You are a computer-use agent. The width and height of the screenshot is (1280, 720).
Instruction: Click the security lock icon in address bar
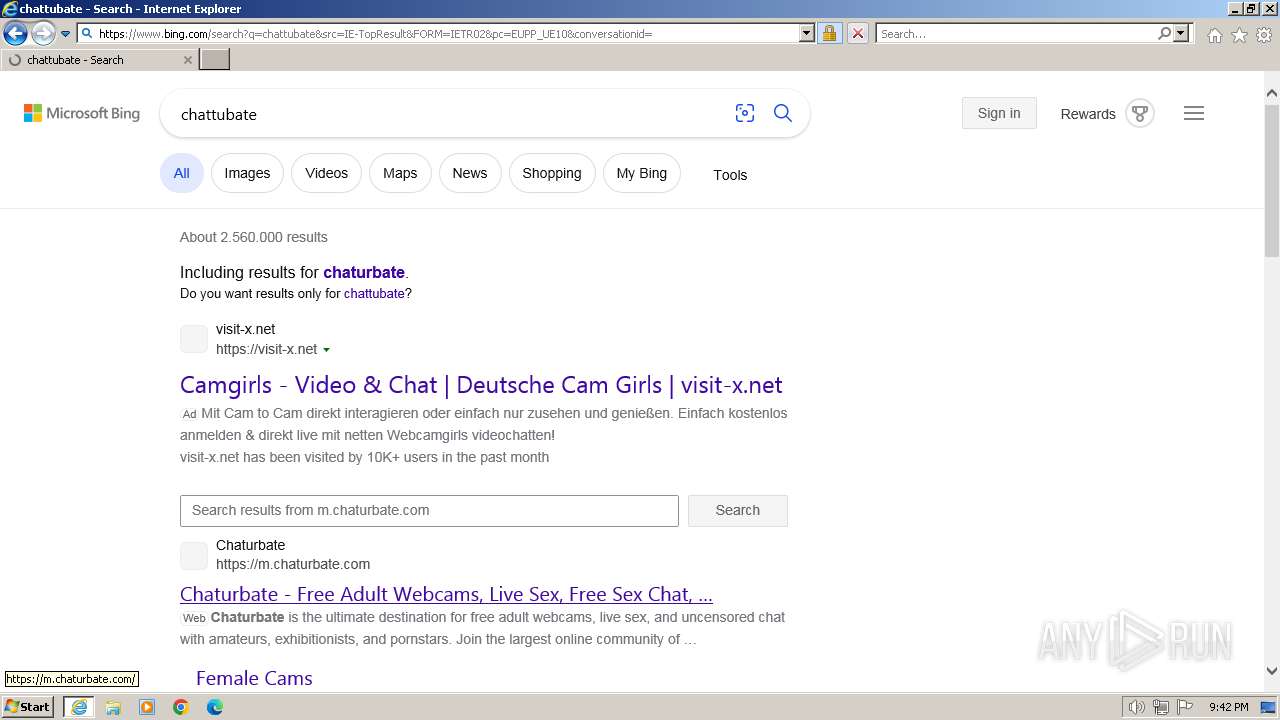[x=829, y=34]
